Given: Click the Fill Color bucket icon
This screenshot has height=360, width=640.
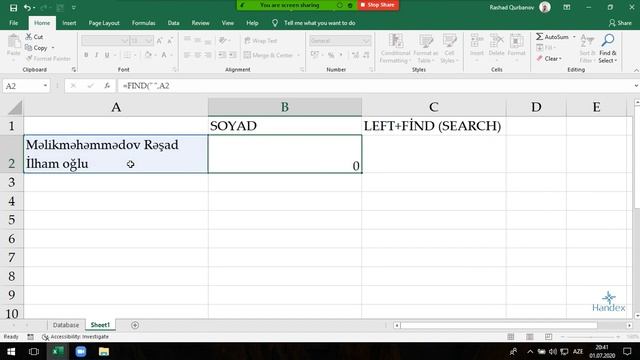Looking at the screenshot, I should coord(148,55).
